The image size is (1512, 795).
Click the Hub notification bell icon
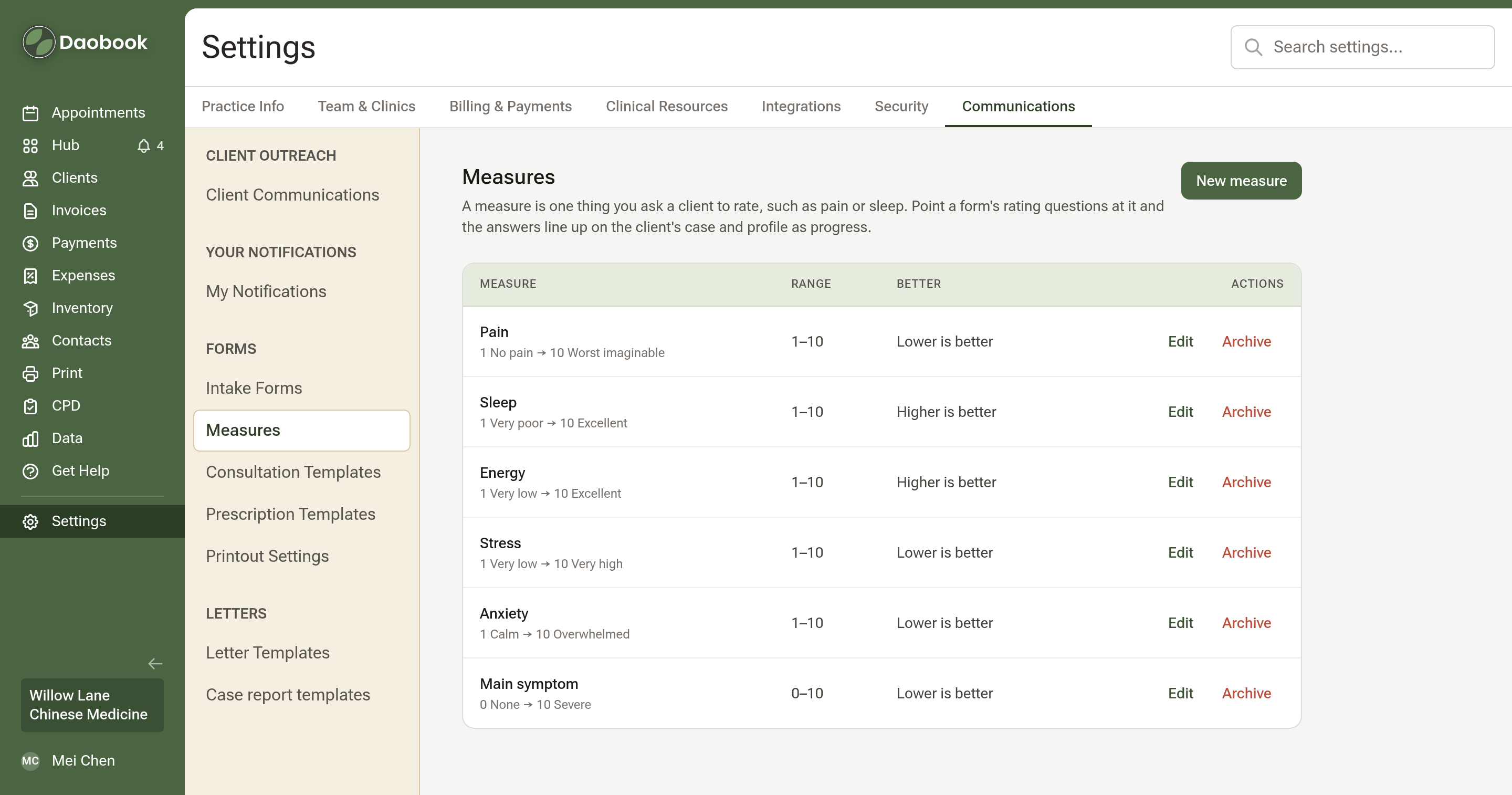(x=144, y=145)
